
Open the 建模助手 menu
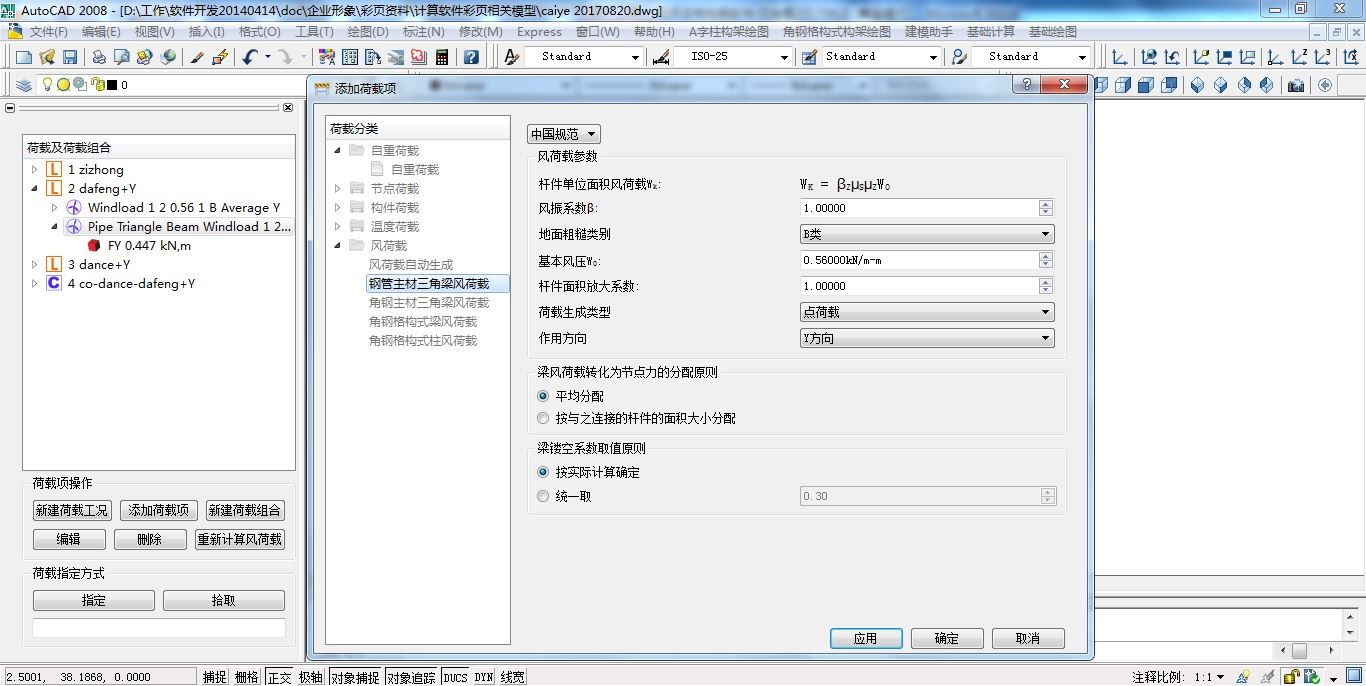[x=928, y=31]
